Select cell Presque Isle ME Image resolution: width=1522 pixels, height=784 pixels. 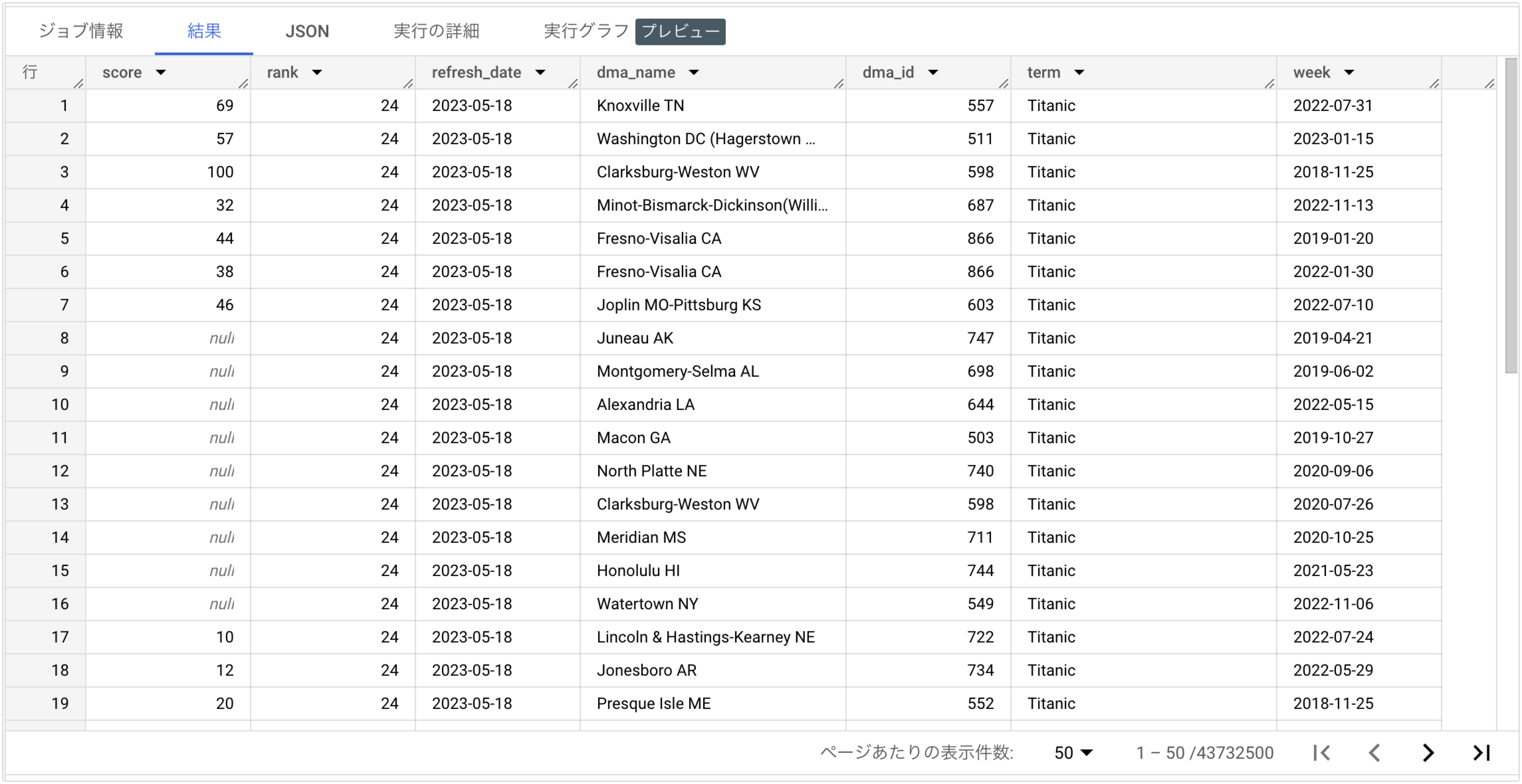[712, 704]
